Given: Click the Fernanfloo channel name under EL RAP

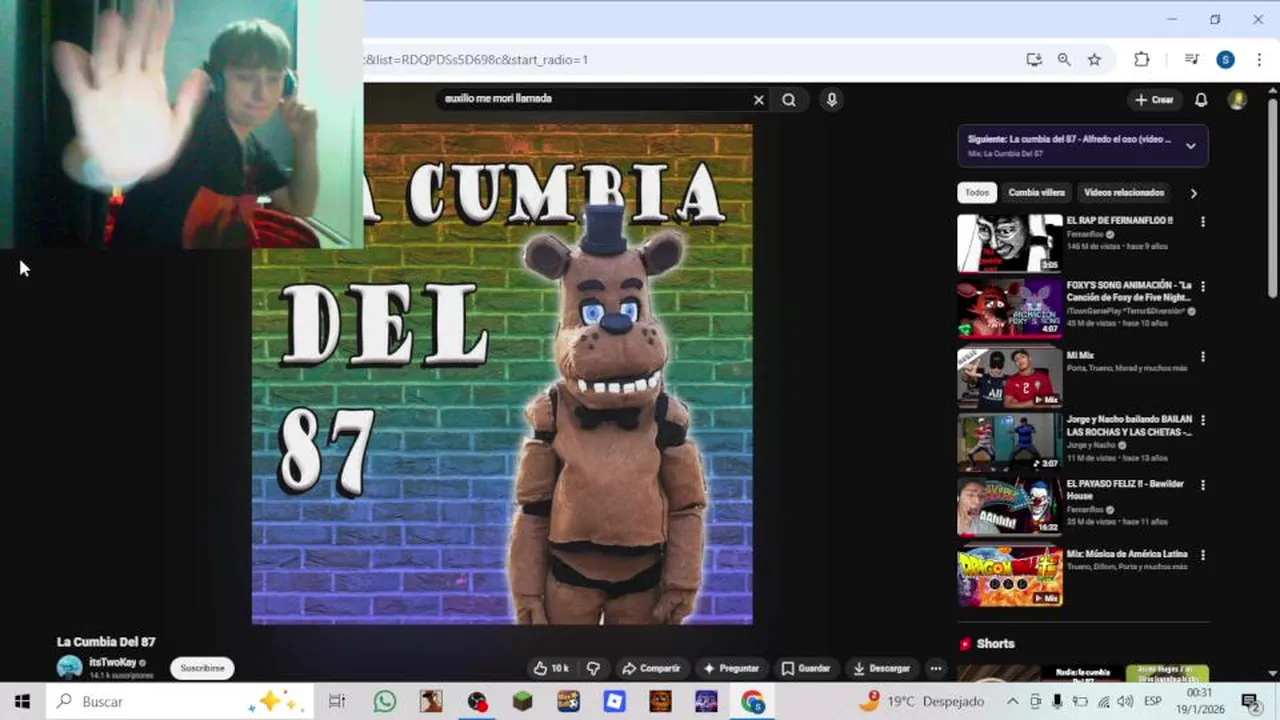Looking at the screenshot, I should [x=1085, y=234].
